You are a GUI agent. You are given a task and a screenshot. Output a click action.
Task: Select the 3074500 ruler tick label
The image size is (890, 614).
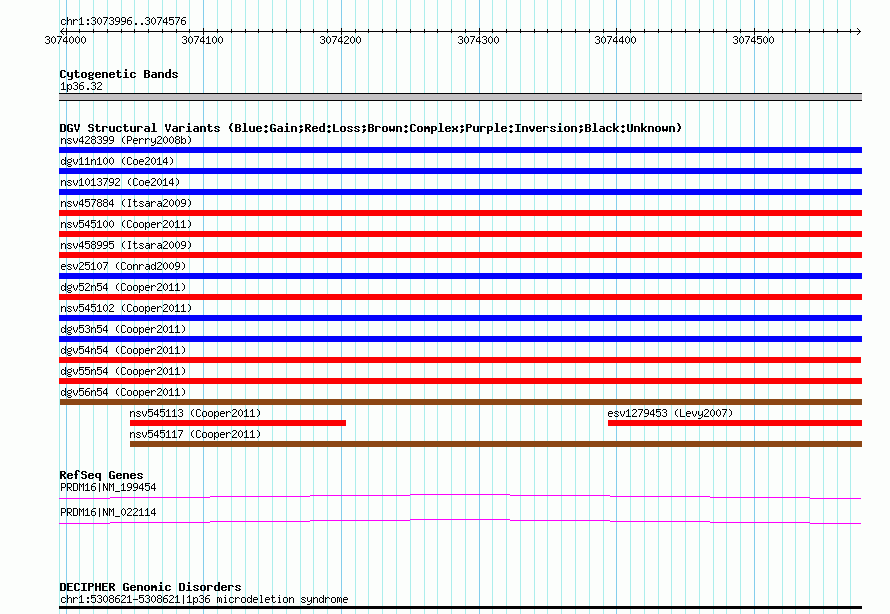tap(753, 40)
